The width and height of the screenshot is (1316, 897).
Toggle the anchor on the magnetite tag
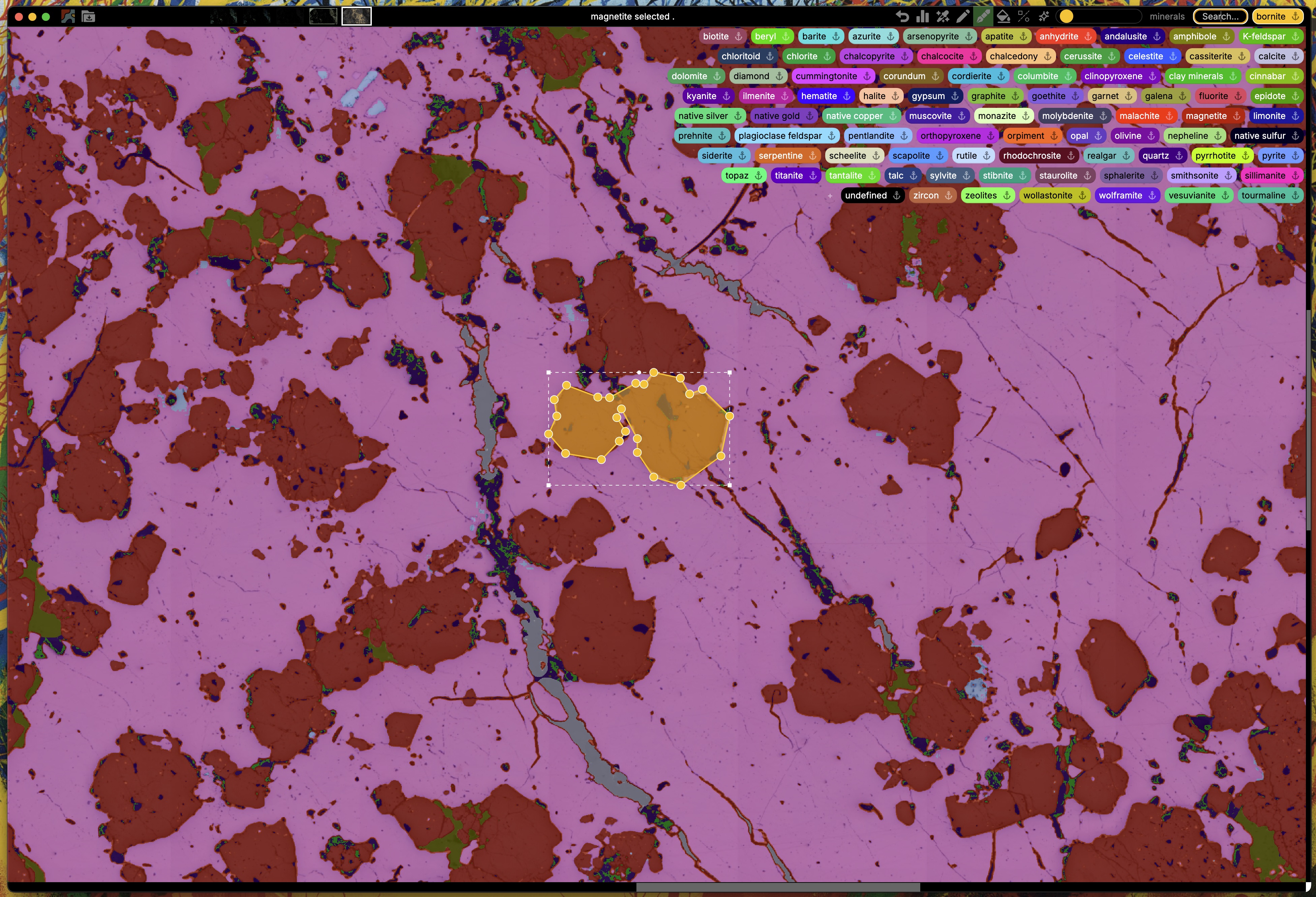click(1237, 116)
